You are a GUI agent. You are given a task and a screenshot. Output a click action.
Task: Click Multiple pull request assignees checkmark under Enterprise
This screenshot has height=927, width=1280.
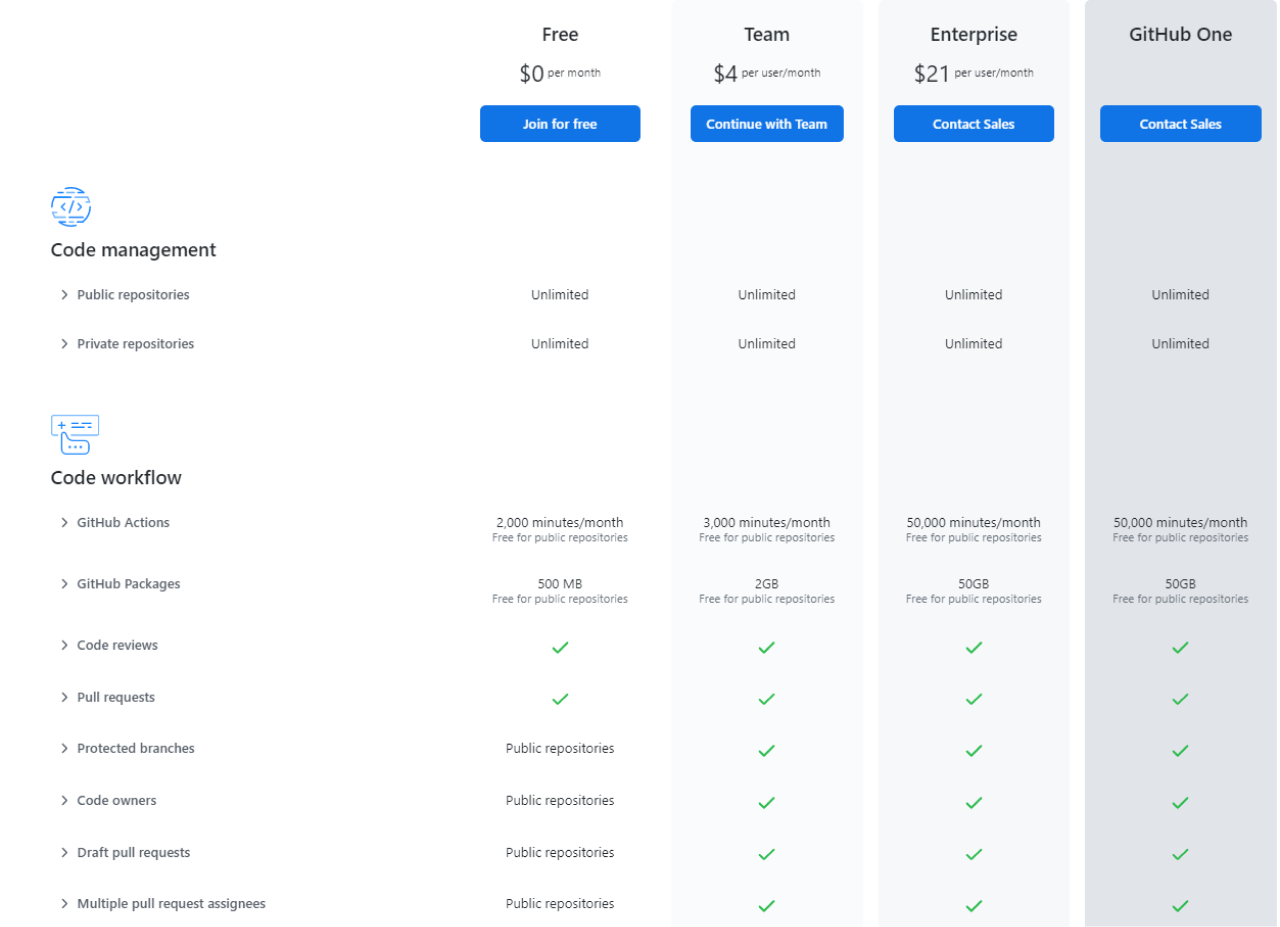click(x=974, y=905)
